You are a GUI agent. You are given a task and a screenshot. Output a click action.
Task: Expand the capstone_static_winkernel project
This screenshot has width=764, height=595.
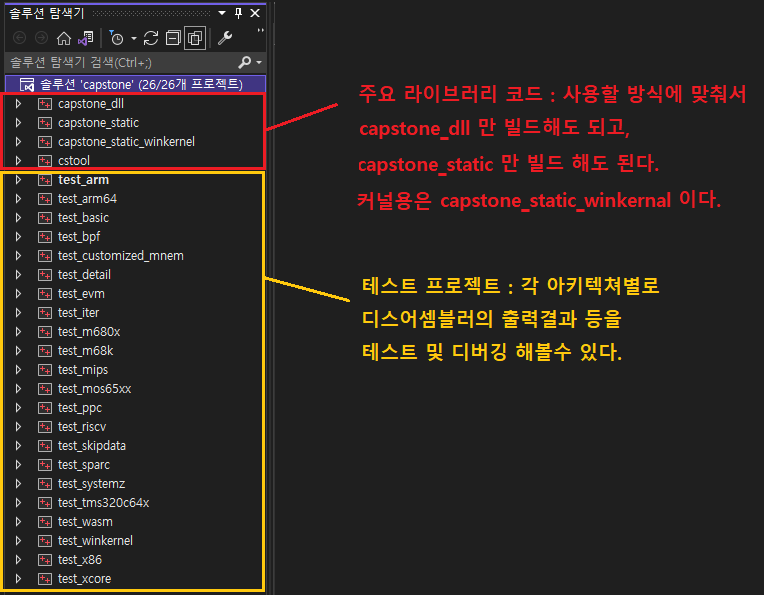point(18,141)
